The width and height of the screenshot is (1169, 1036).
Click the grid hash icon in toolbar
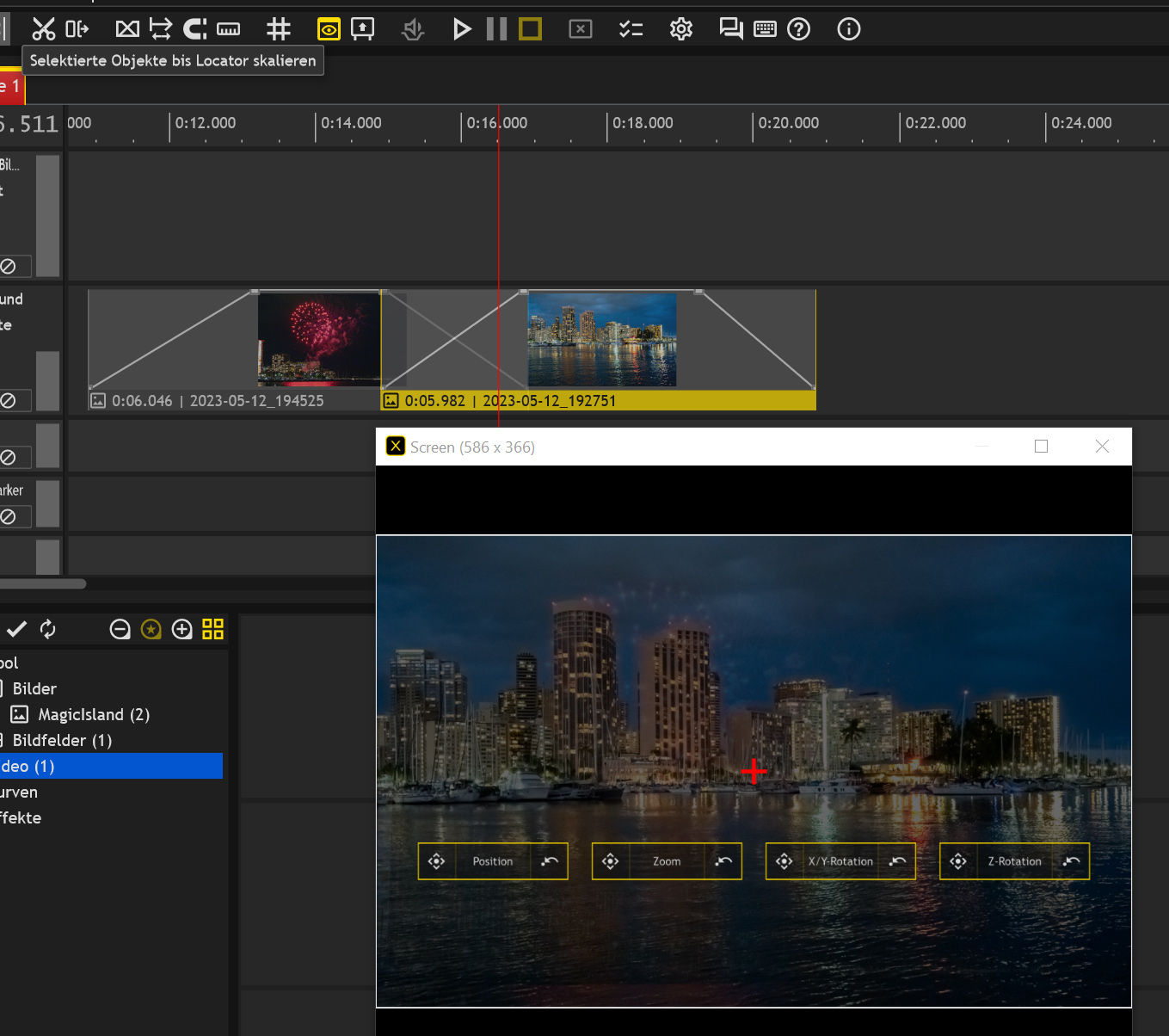pos(278,29)
